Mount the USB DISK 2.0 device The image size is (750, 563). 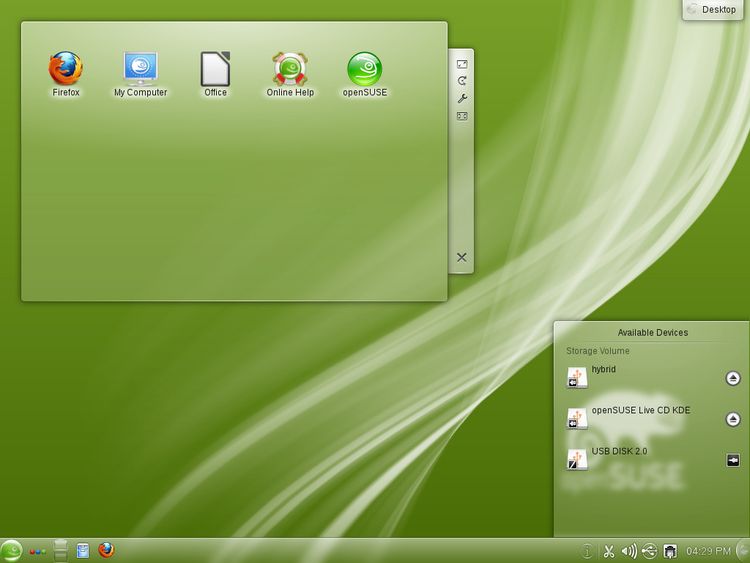(732, 460)
